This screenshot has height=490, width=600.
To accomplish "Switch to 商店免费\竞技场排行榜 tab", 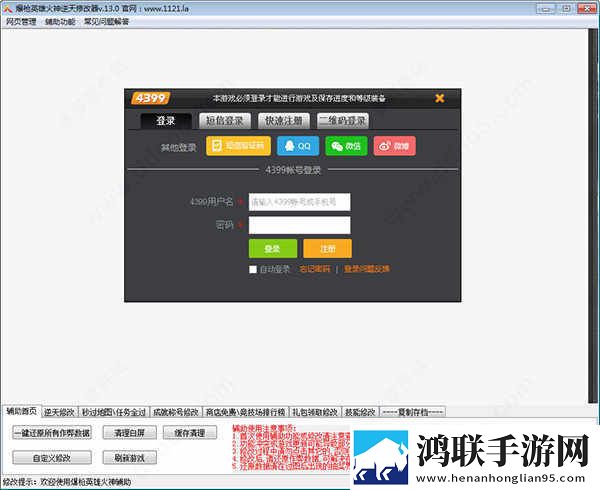I will point(245,412).
